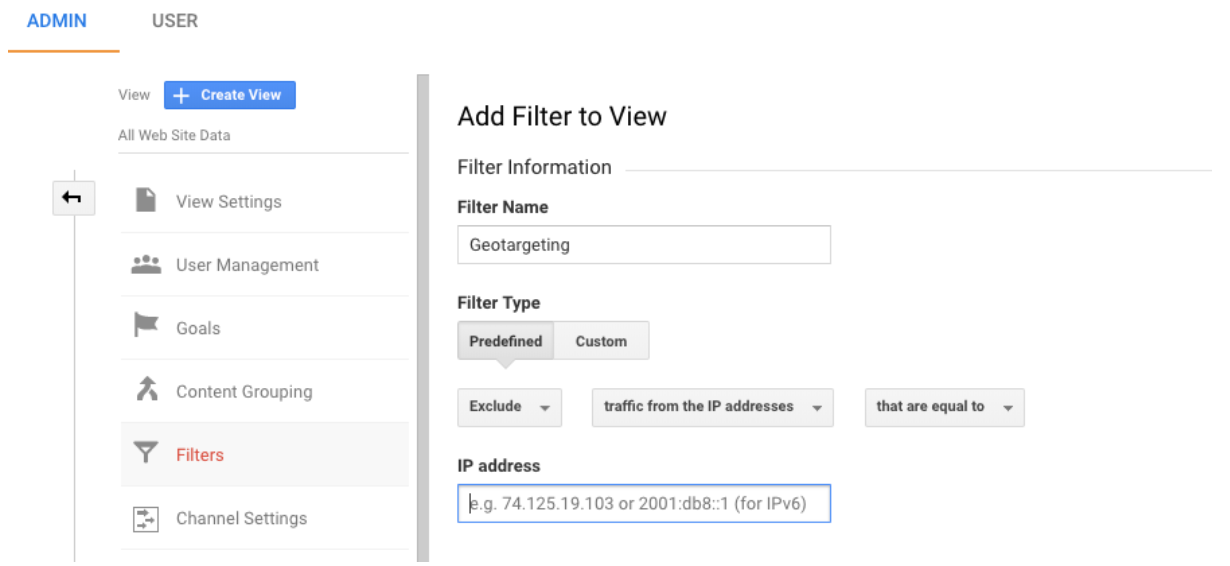Screen dimensions: 1230x566
Task: Click the IP address input field
Action: tap(644, 504)
